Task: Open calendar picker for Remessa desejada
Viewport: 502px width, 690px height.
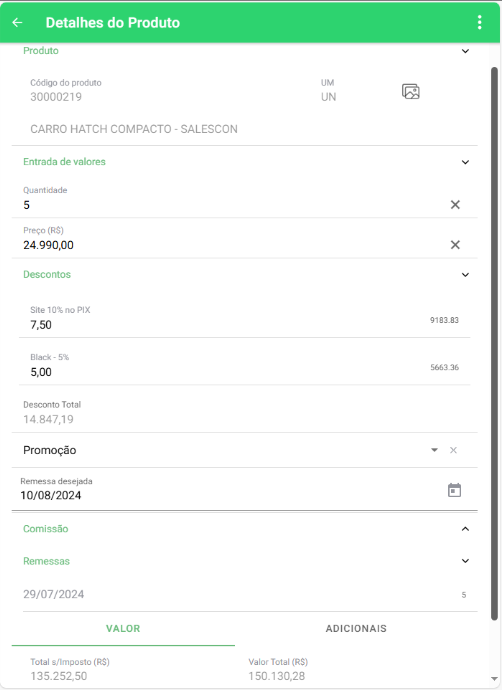Action: coord(454,490)
